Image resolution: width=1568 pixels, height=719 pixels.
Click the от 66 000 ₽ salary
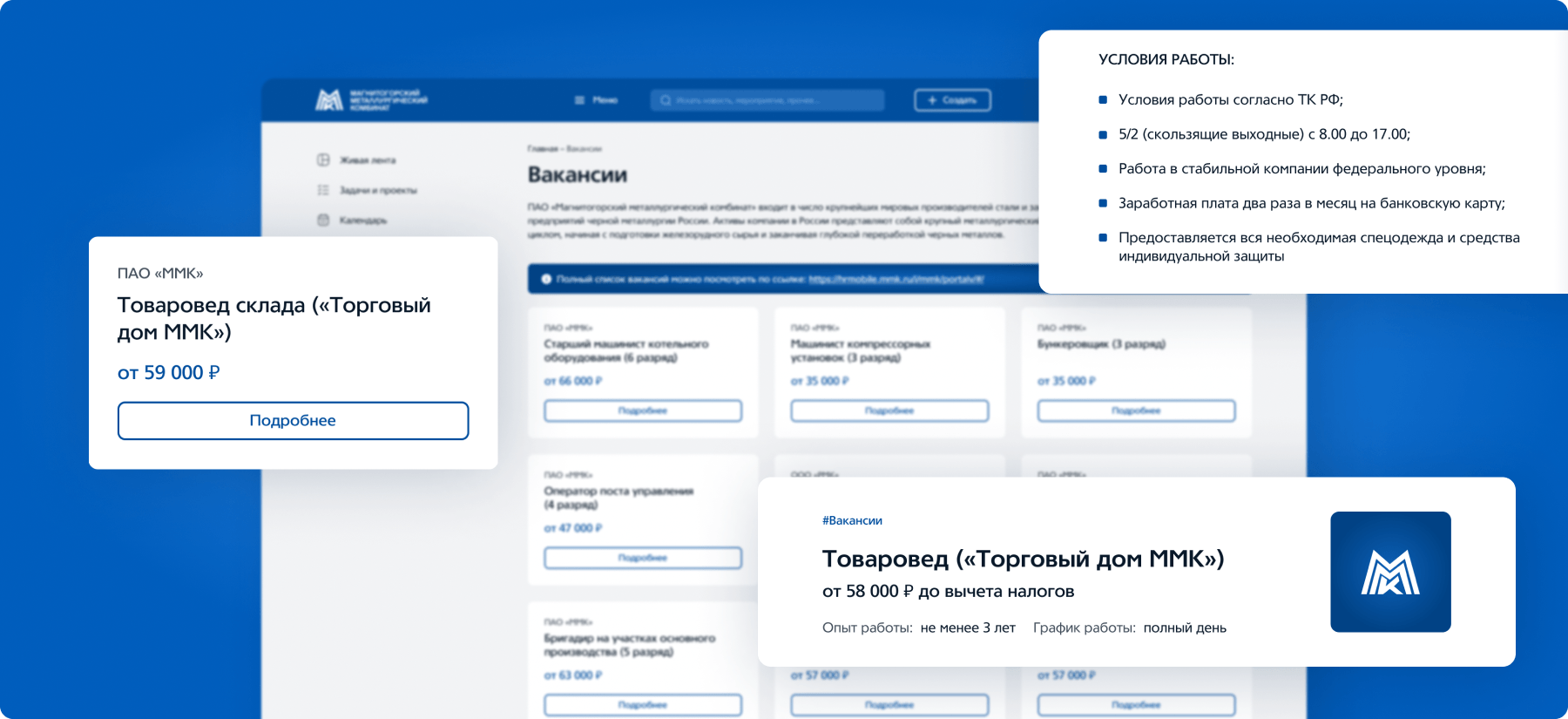(x=573, y=382)
